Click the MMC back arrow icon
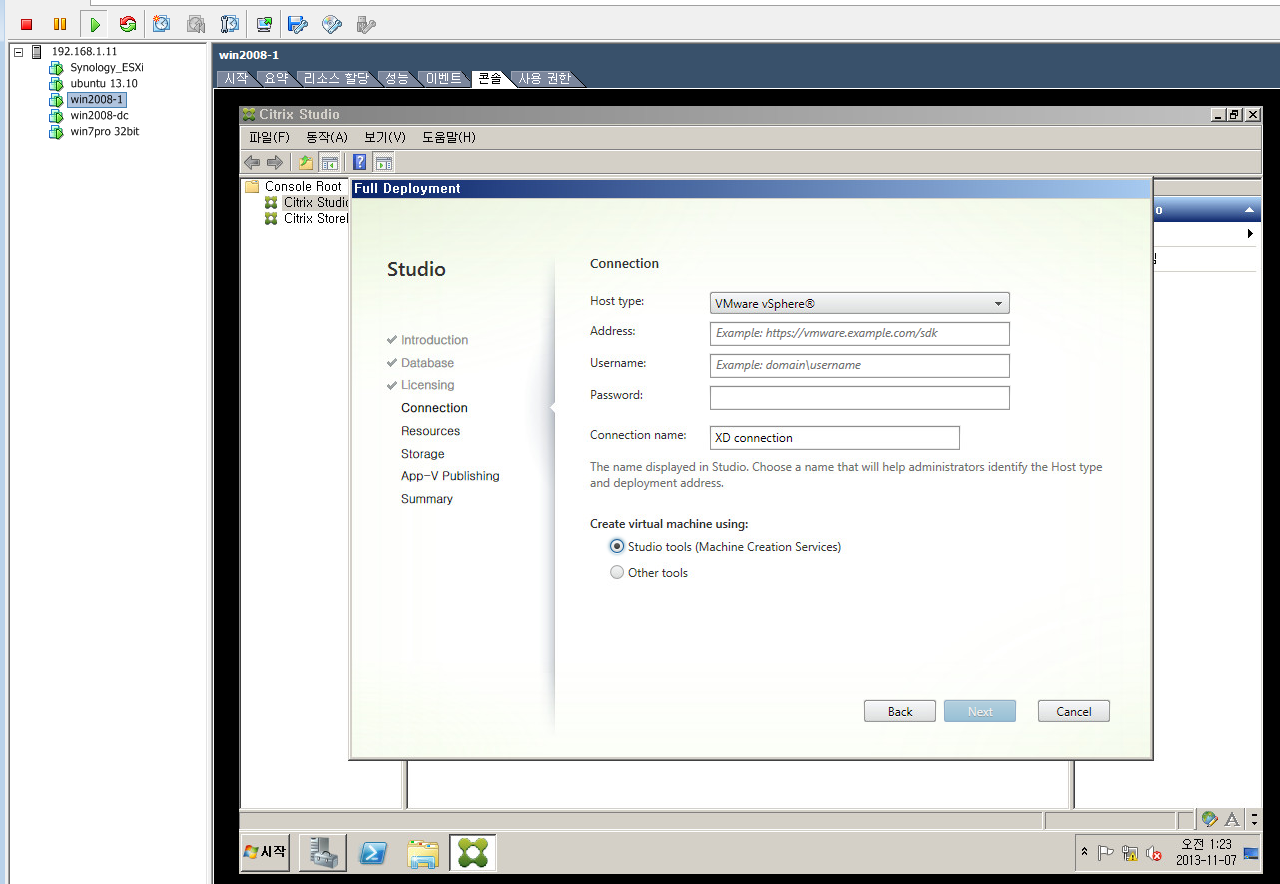This screenshot has height=884, width=1280. coord(252,162)
